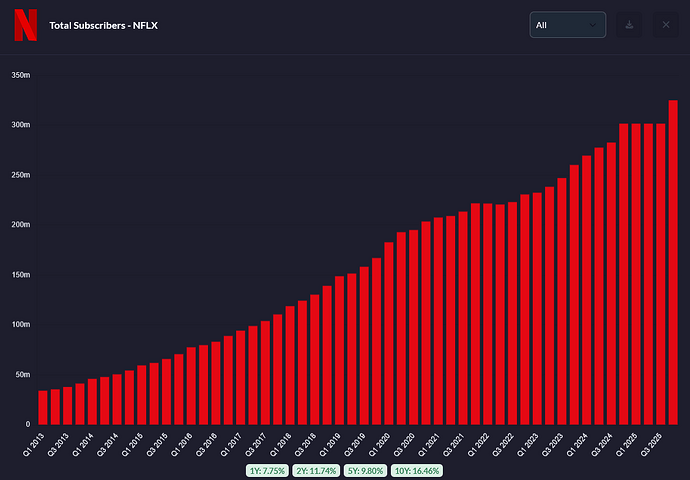Click the tallest bar at far right
690x480 pixels.
click(x=673, y=262)
